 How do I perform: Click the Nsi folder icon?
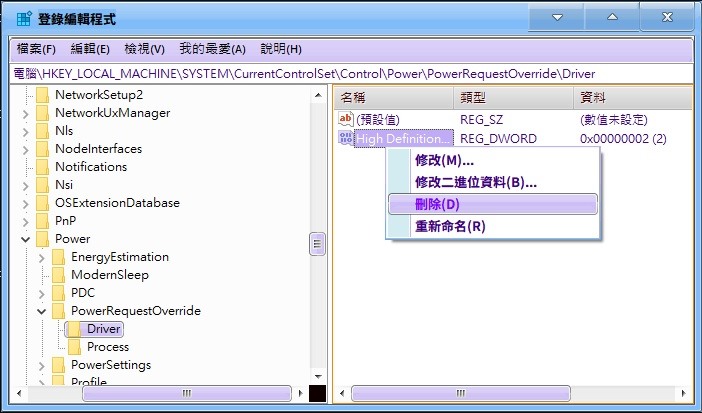tap(42, 185)
